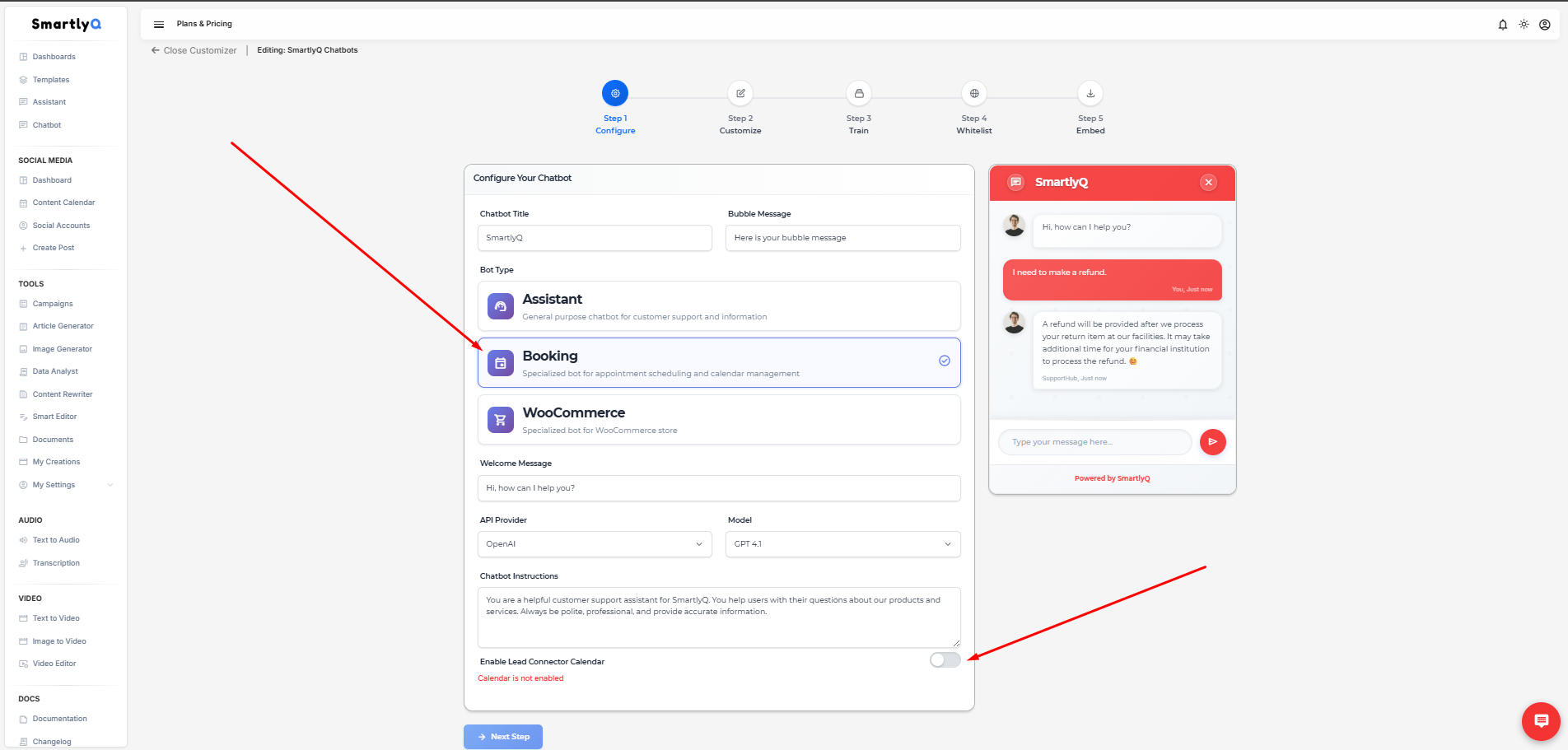This screenshot has height=750, width=1568.
Task: Open Documentation link in sidebar
Action: click(x=60, y=719)
